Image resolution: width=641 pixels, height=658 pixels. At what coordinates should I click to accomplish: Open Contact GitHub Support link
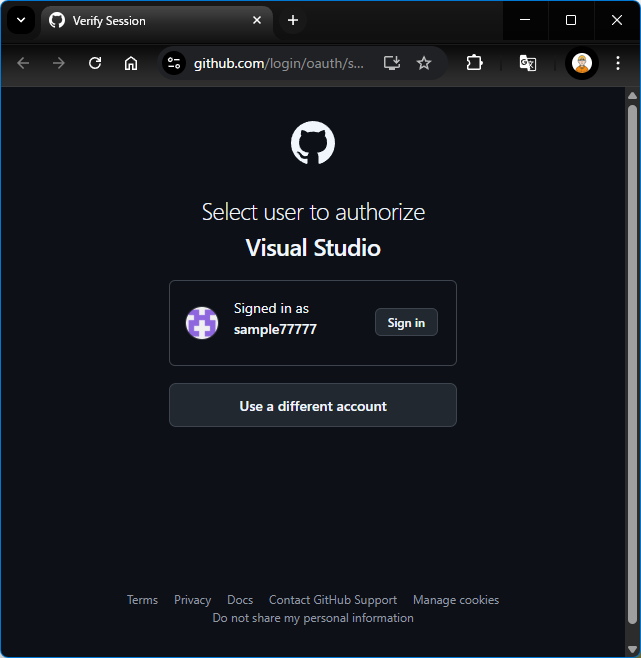click(x=332, y=600)
